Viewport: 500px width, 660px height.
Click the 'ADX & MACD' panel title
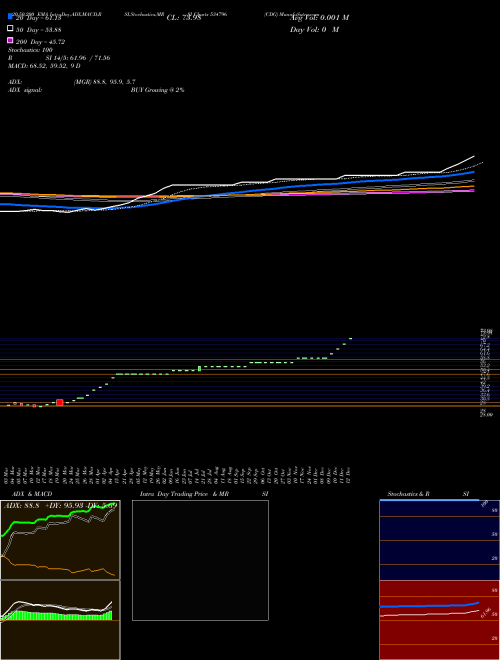coord(32,494)
